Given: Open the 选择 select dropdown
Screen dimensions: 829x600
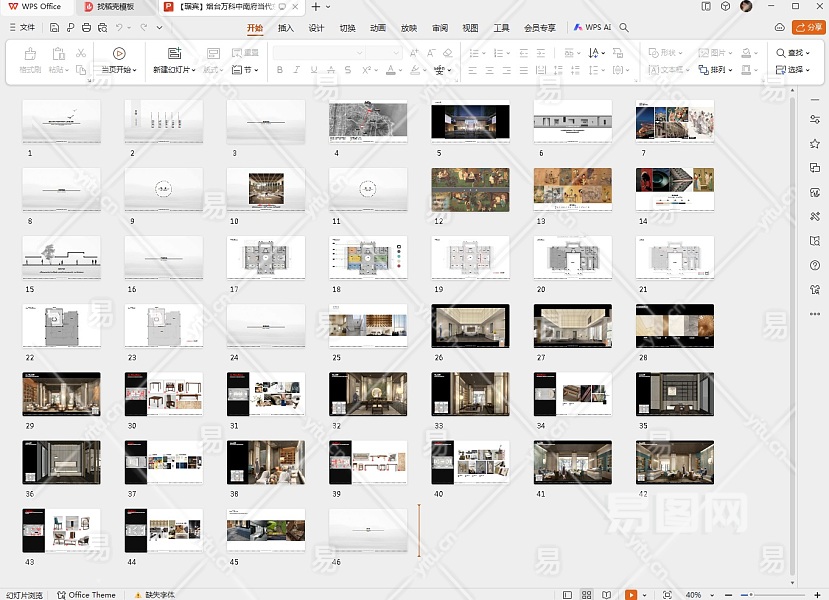Looking at the screenshot, I should tap(795, 70).
